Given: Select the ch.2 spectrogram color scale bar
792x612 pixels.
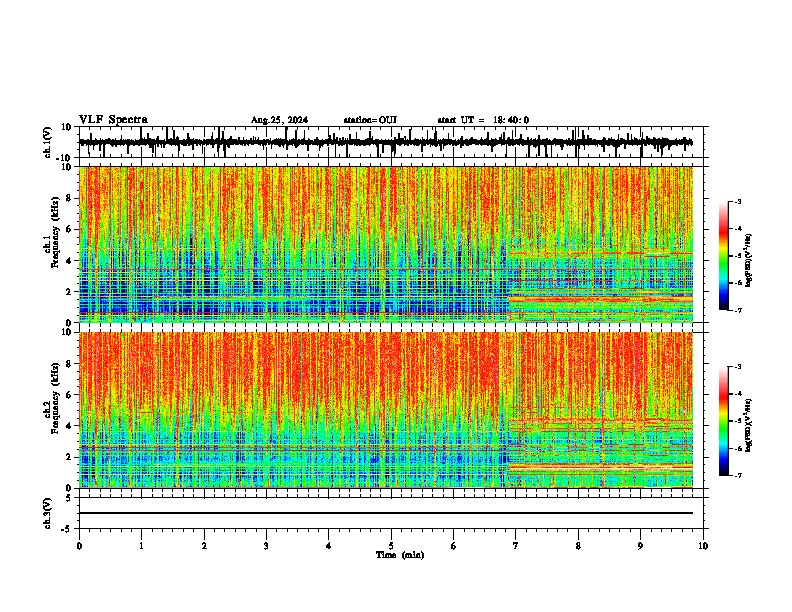Looking at the screenshot, I should (x=723, y=421).
